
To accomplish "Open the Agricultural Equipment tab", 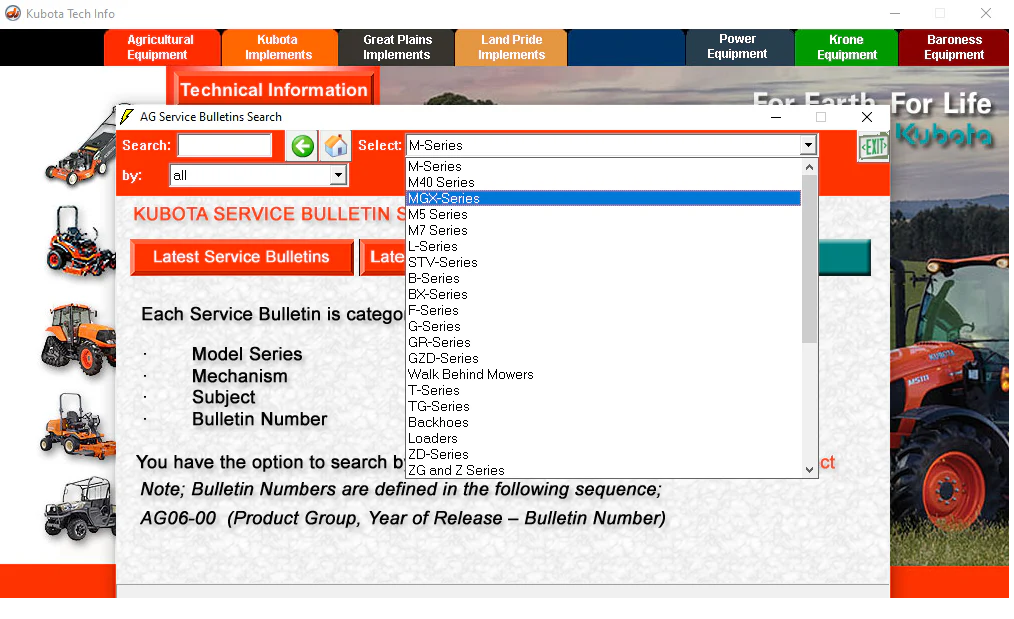I will tap(160, 48).
